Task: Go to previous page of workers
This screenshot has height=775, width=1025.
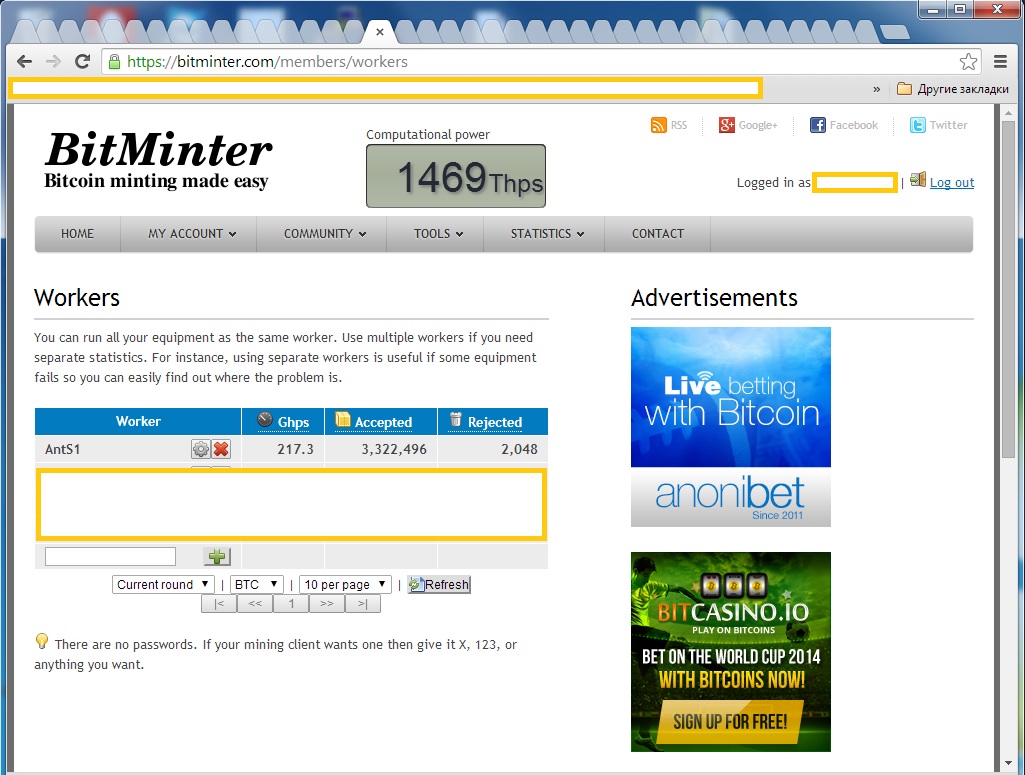Action: point(255,603)
